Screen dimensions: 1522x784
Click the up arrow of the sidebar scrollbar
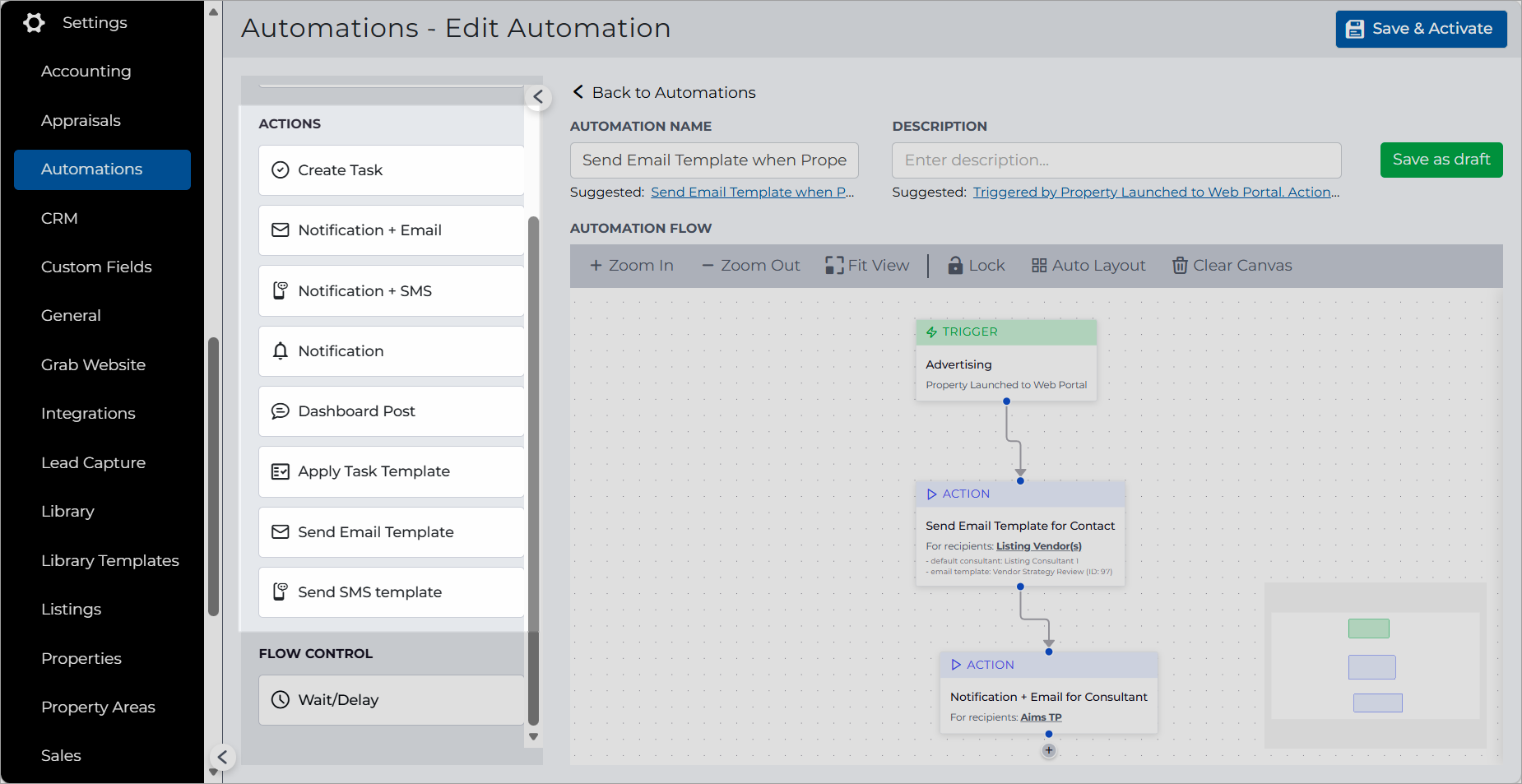click(214, 12)
